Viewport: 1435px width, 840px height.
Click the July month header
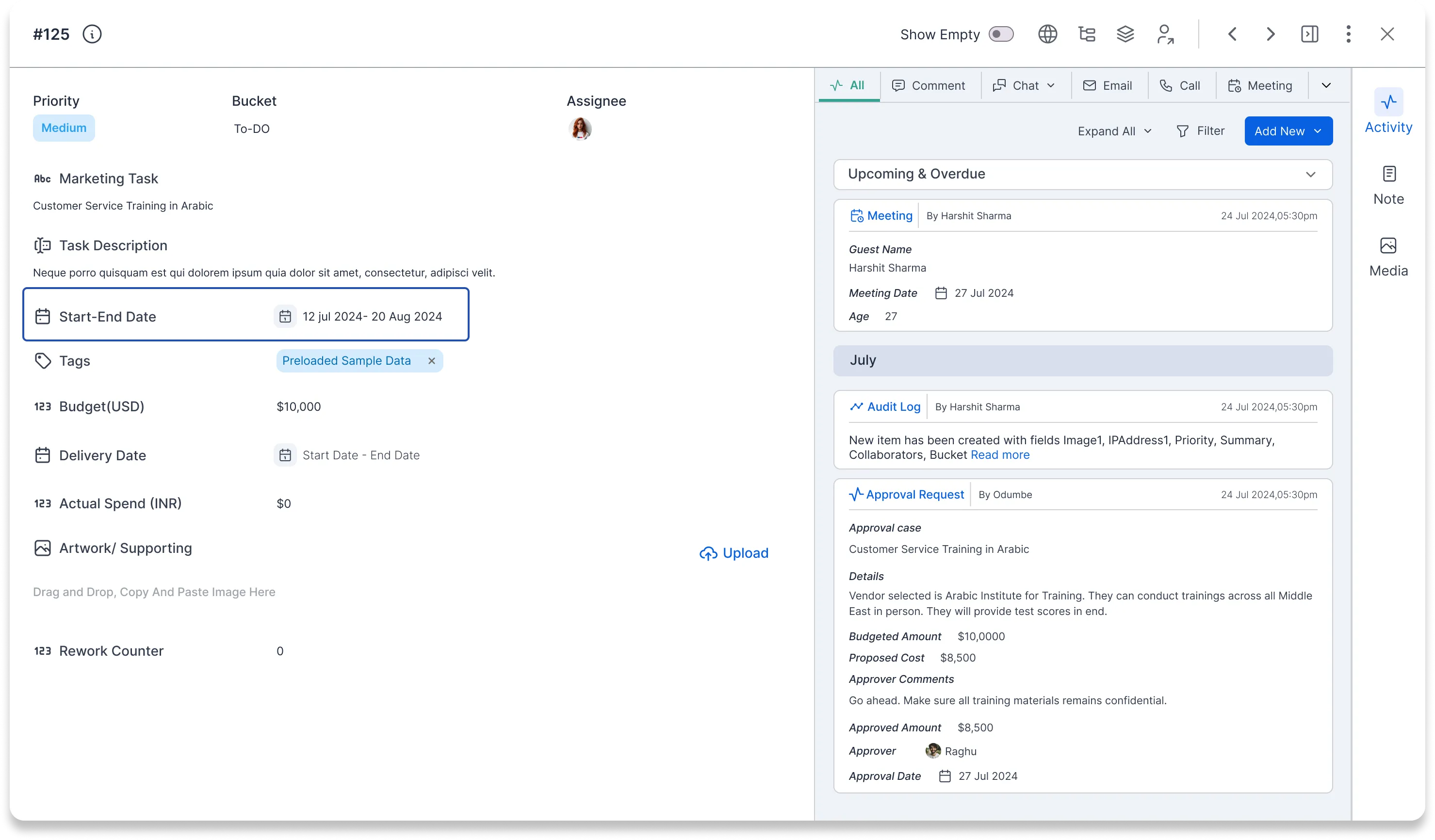(x=1082, y=360)
